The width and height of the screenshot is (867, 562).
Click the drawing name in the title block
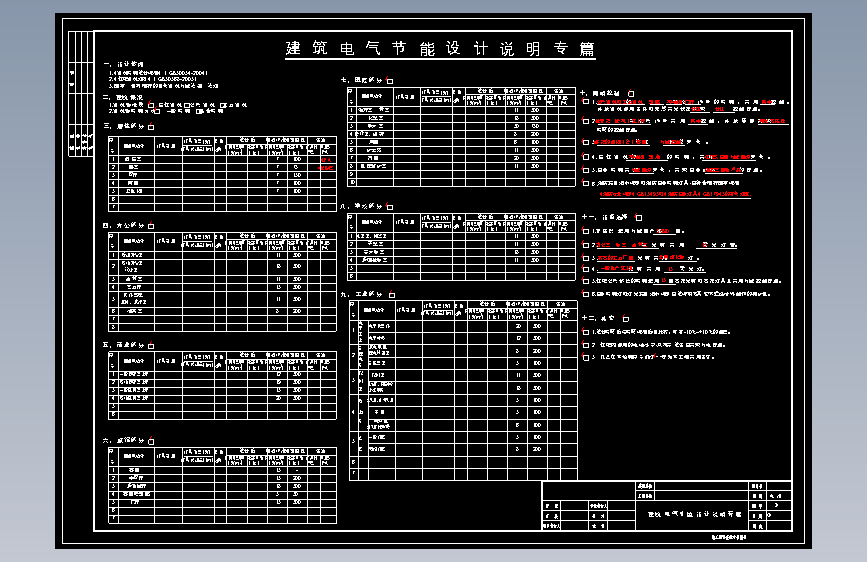click(694, 514)
